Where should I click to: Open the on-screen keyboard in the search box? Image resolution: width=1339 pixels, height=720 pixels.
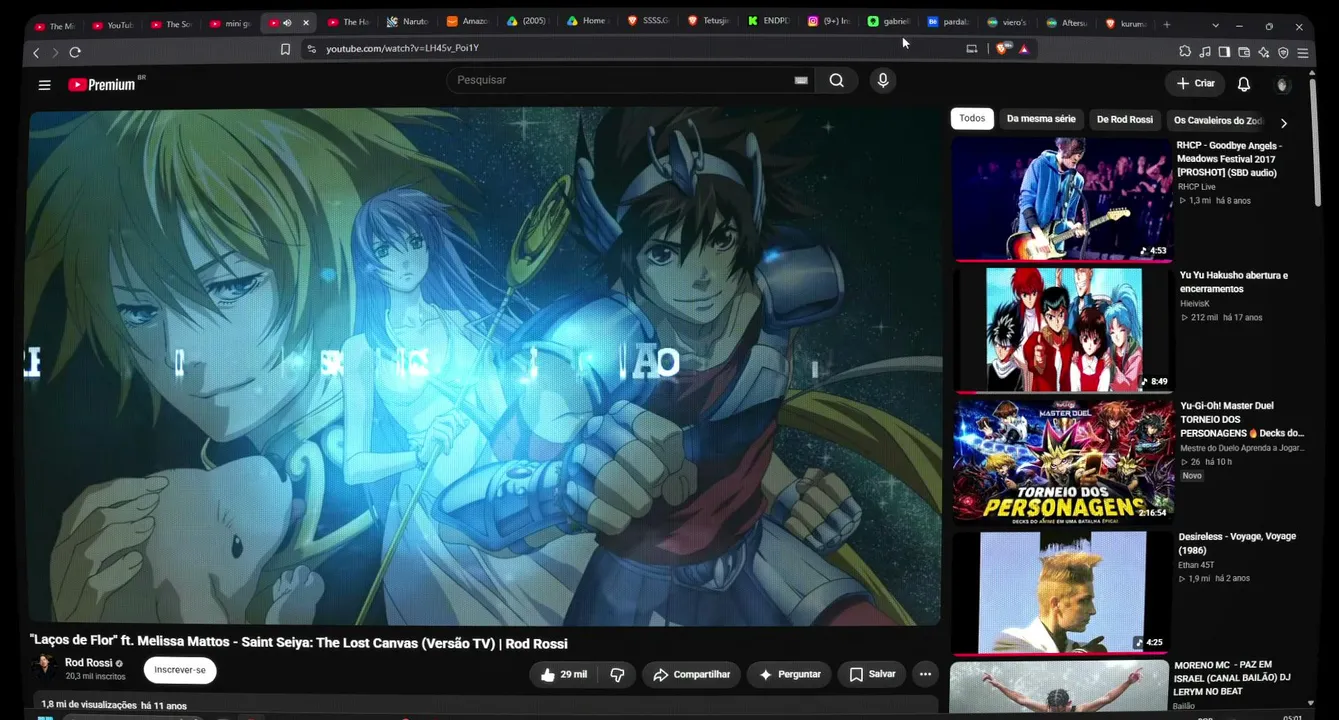[801, 80]
